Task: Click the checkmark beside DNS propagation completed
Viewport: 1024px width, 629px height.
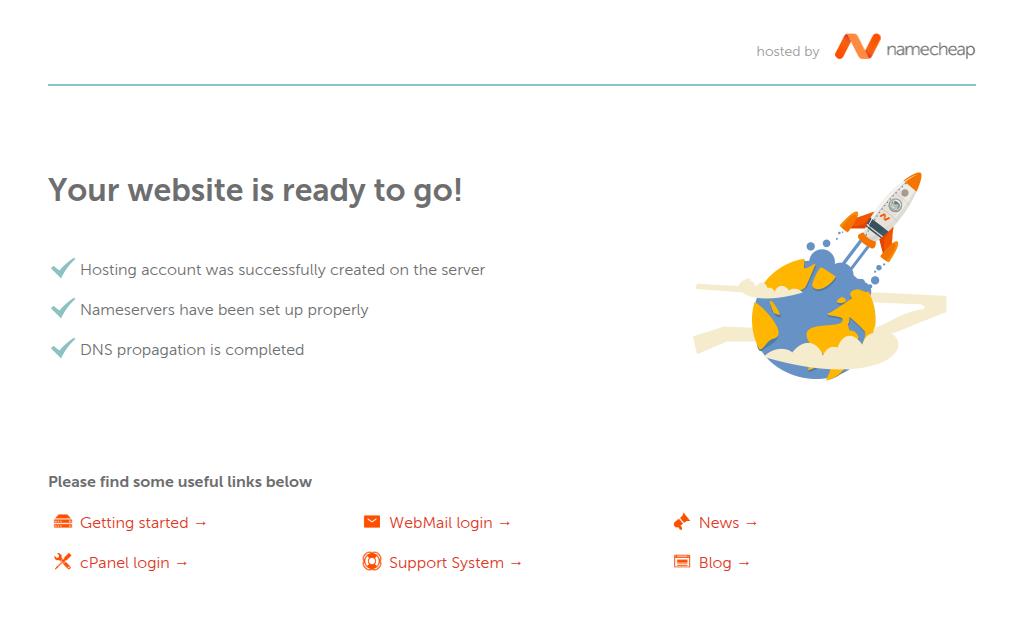Action: (x=63, y=347)
